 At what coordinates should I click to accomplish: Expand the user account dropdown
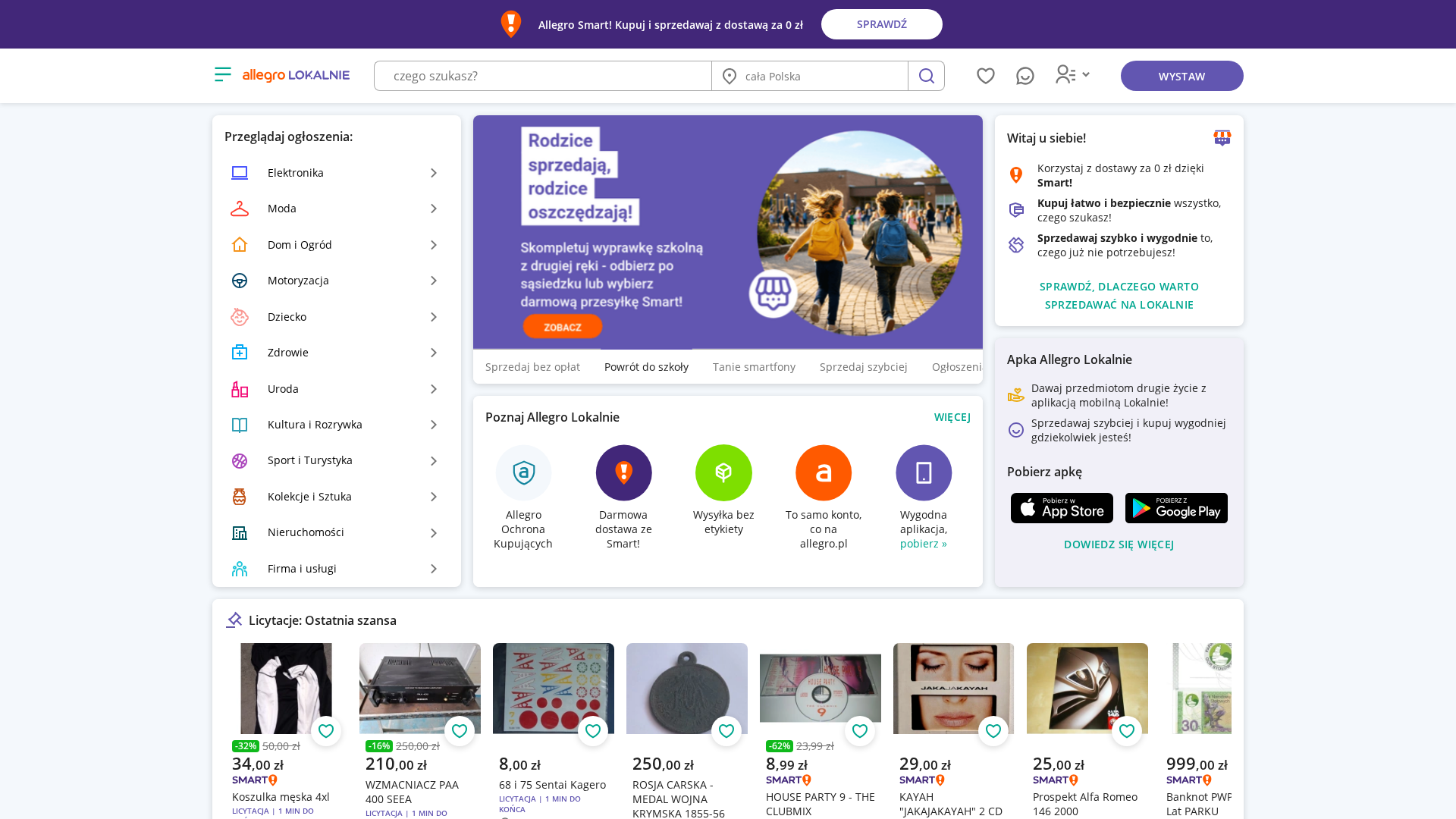[1073, 74]
